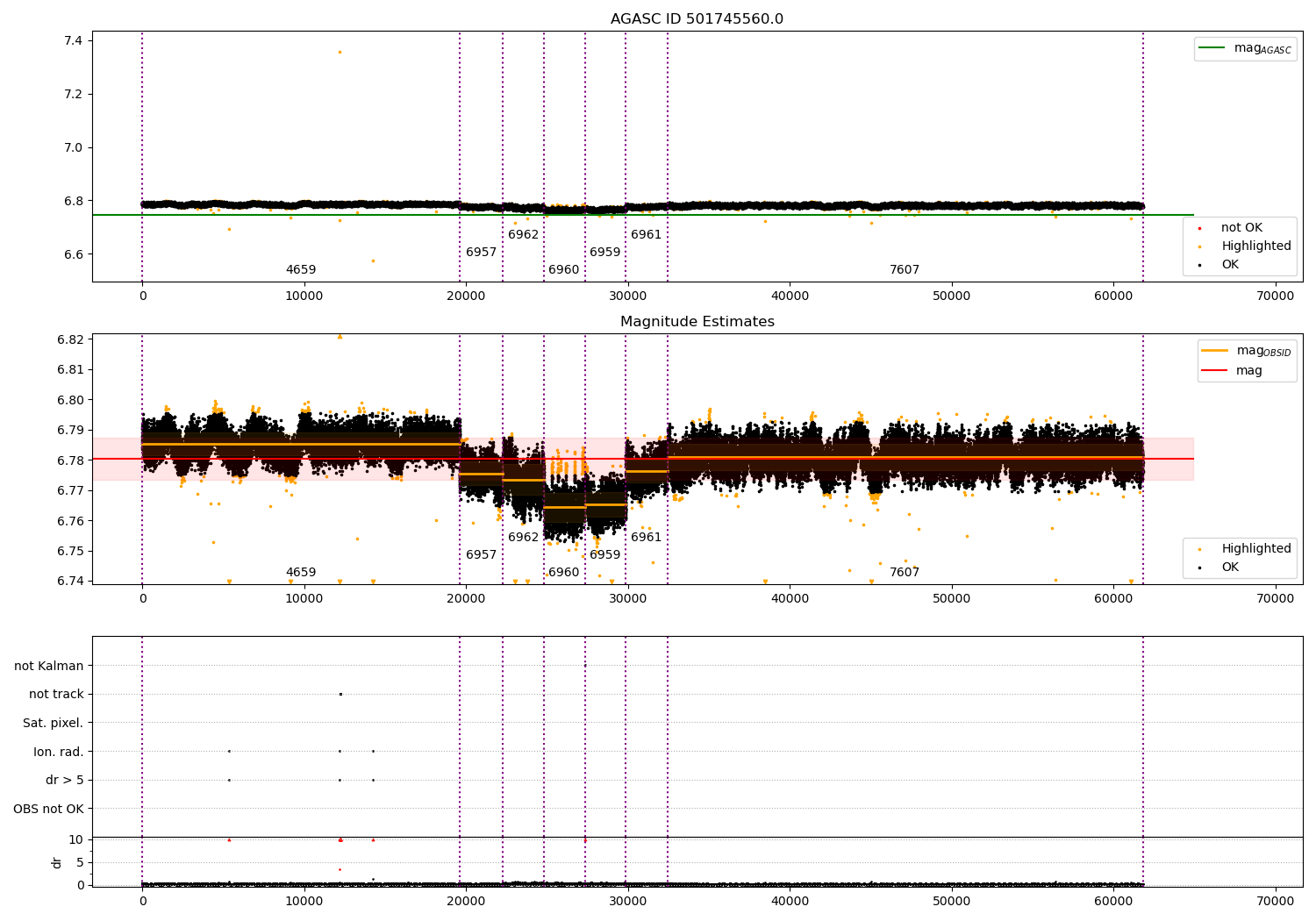Select OBSID label 7607 in the top plot
This screenshot has height=921, width=1316.
905,270
